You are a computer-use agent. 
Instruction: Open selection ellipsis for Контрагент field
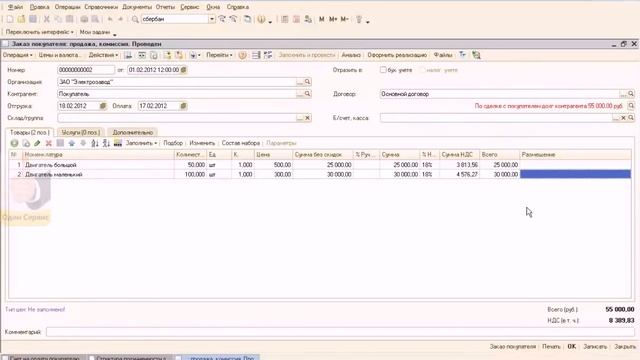tap(300, 94)
